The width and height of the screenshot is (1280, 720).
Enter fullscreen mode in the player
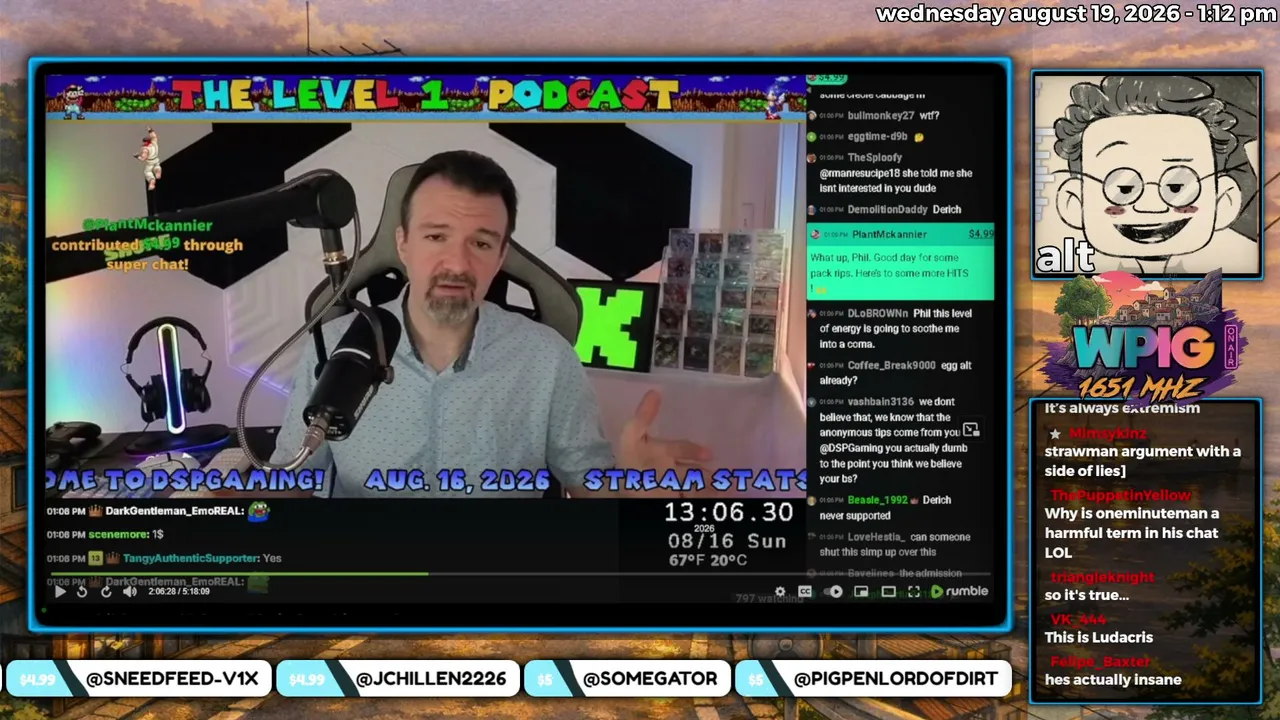click(x=914, y=592)
